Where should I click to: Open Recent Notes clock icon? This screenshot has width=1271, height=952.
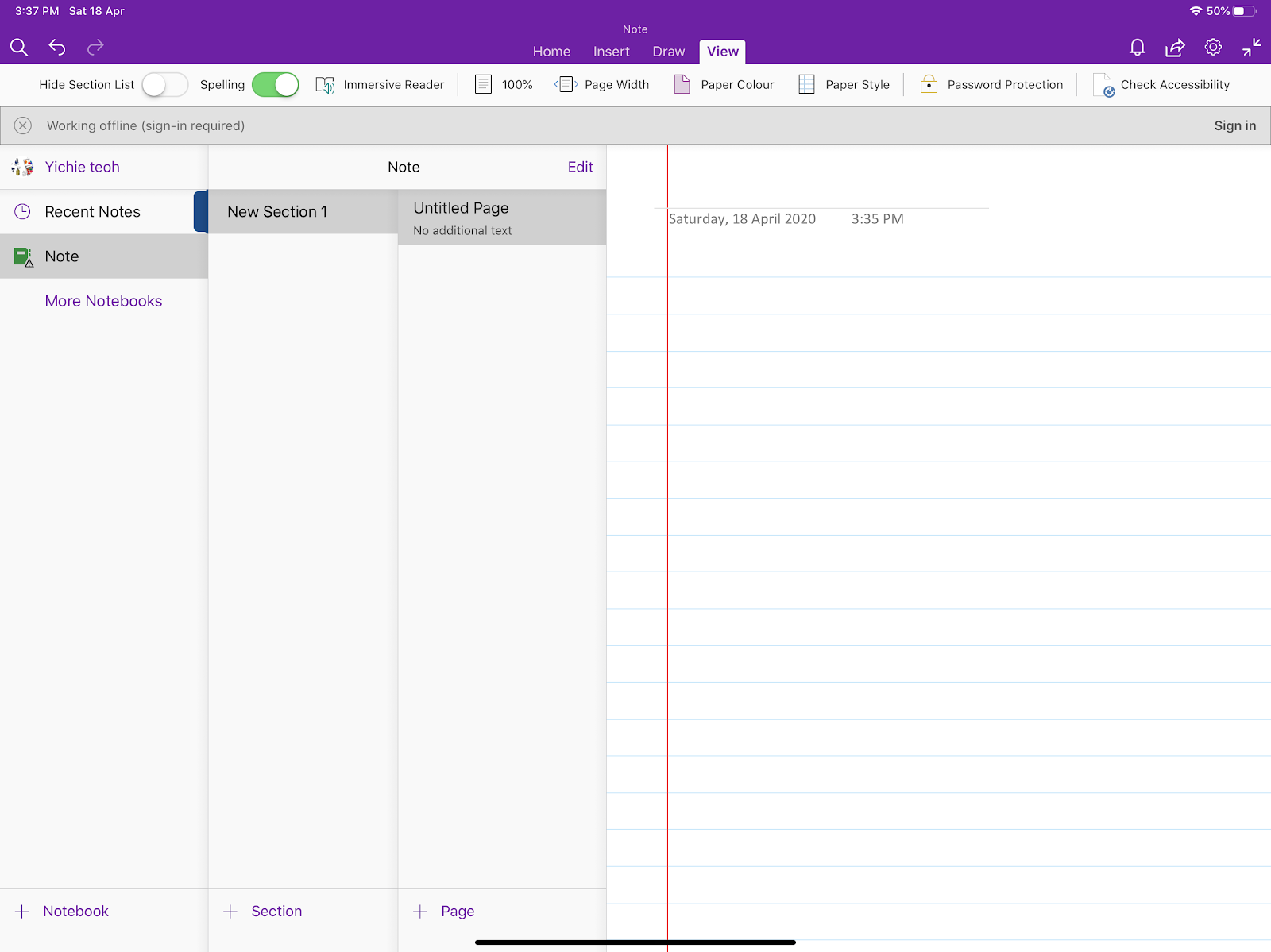[x=22, y=211]
